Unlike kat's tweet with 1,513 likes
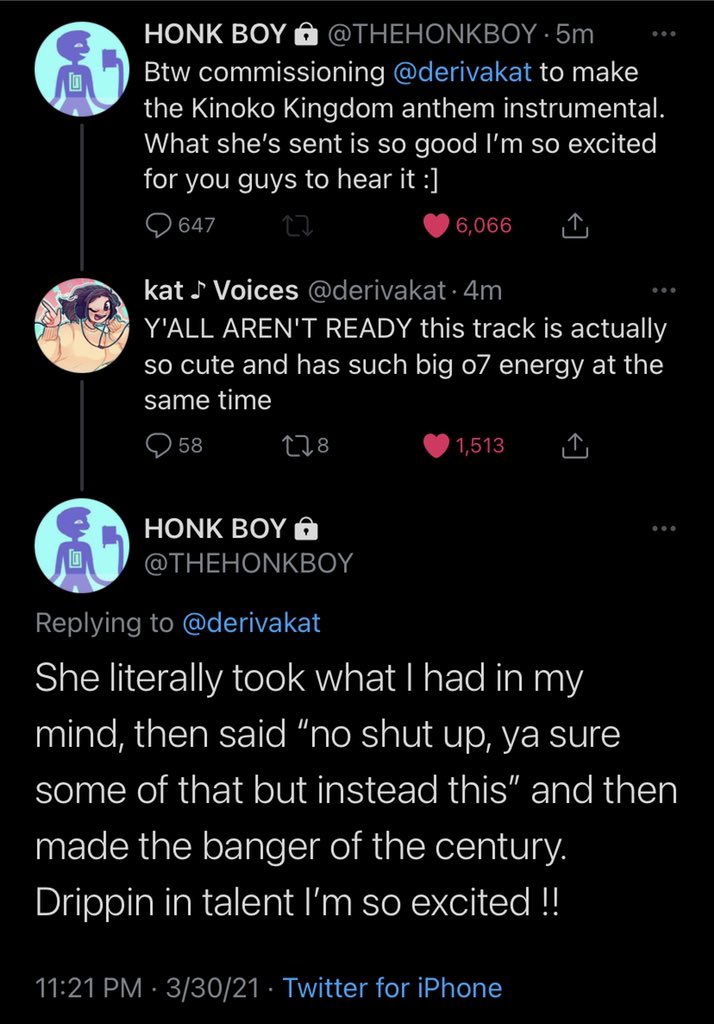The width and height of the screenshot is (714, 1024). coord(437,446)
